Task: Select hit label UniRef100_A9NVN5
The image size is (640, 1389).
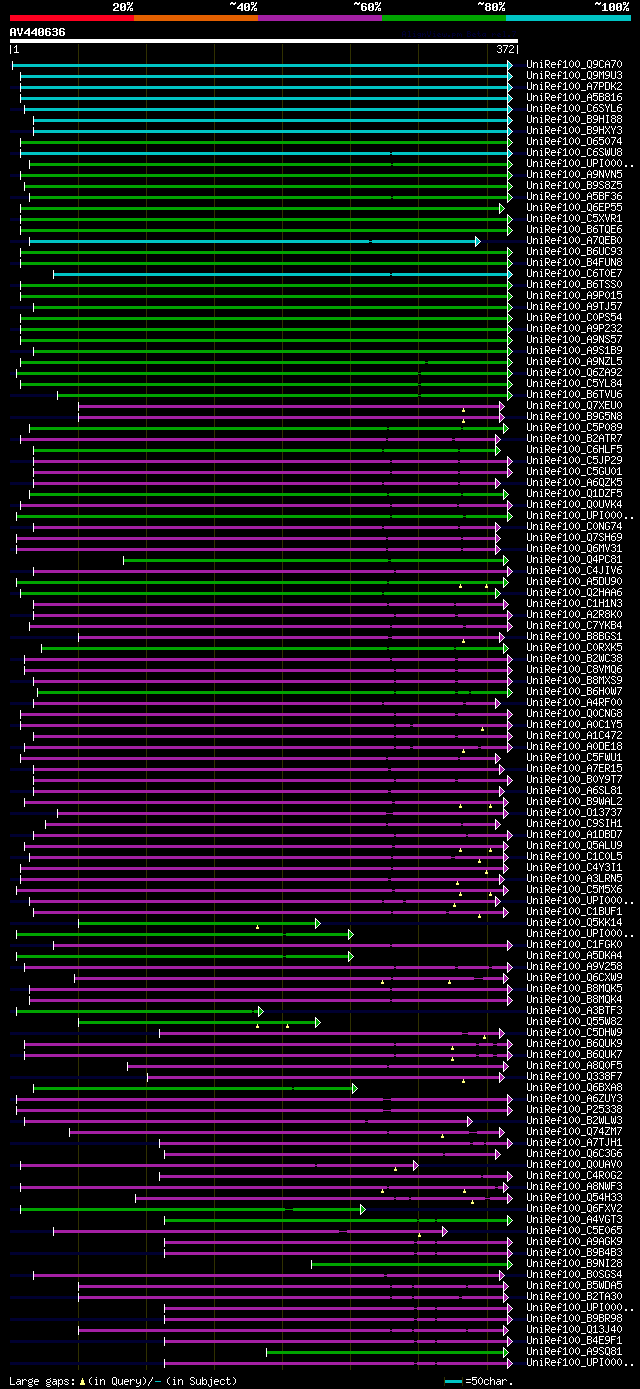Action: (x=574, y=175)
